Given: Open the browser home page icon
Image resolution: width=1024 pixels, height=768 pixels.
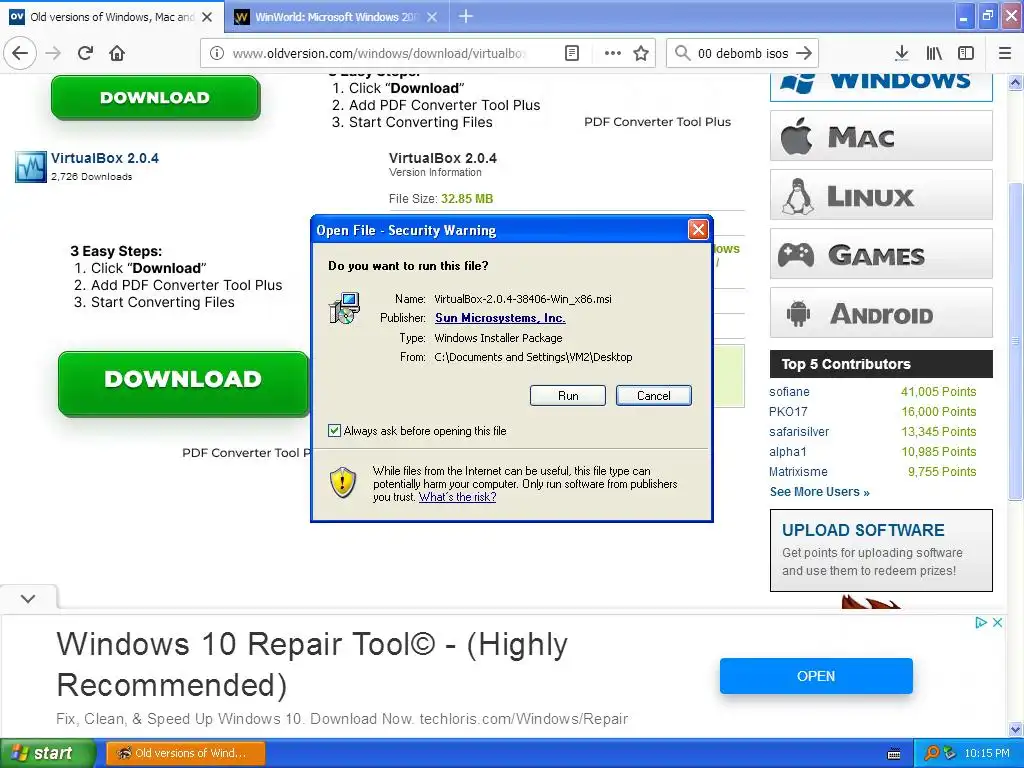Looking at the screenshot, I should (x=117, y=53).
